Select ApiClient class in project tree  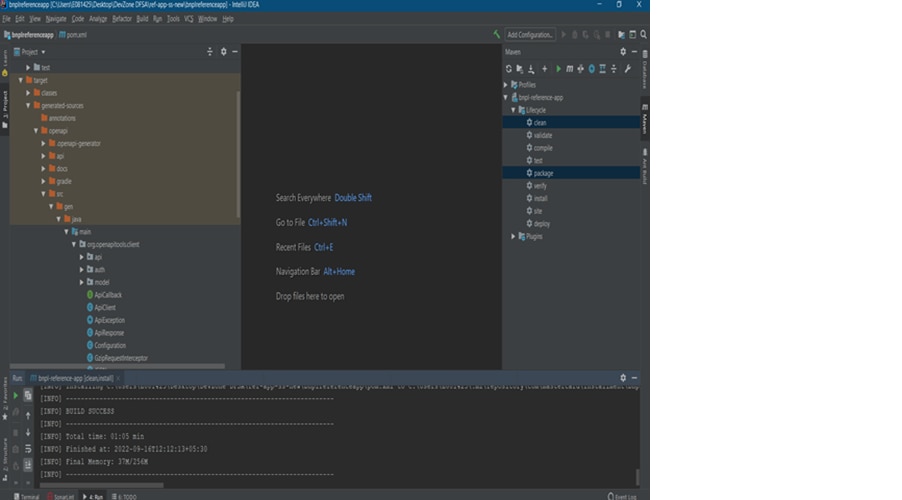pos(107,308)
